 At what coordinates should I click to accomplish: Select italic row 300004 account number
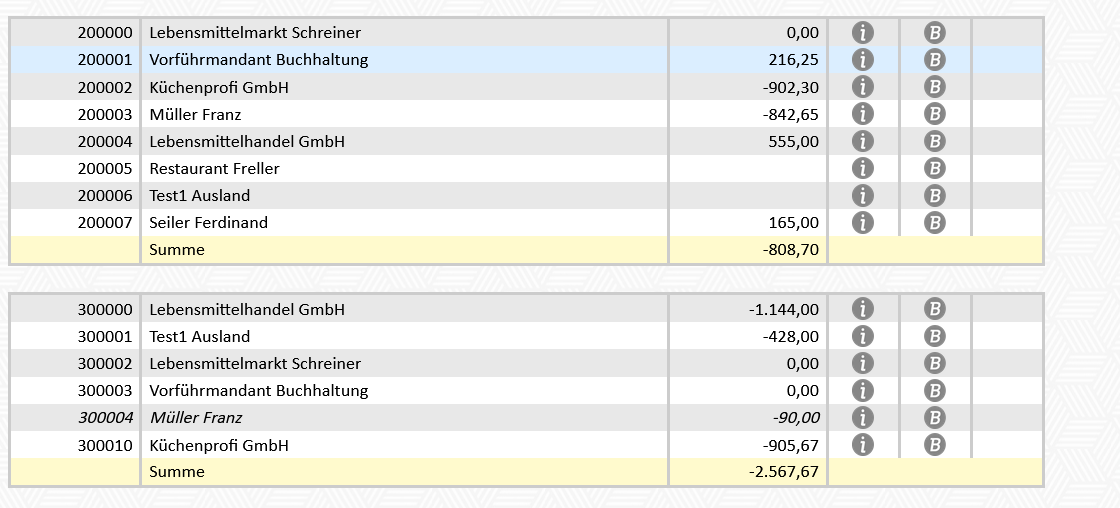[x=104, y=418]
